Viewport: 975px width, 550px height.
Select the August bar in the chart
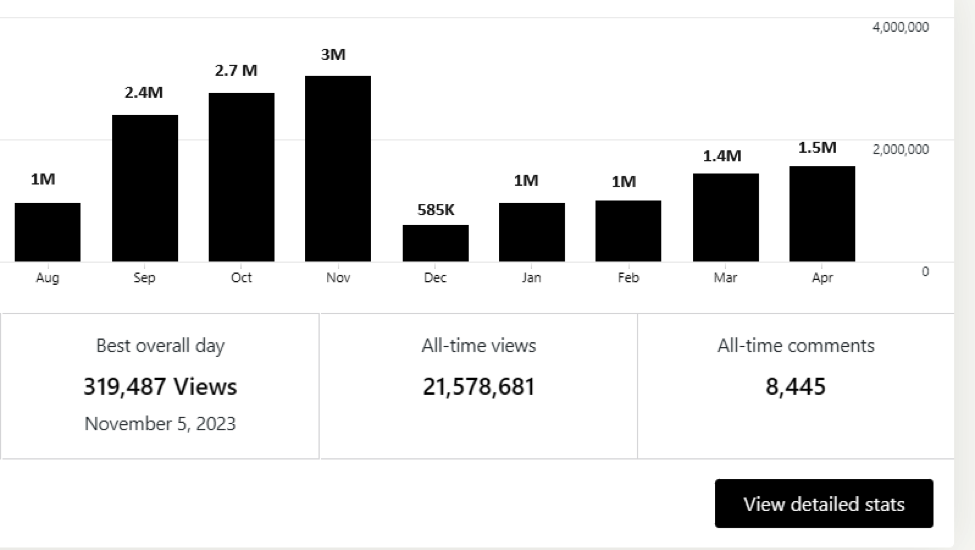pos(47,232)
